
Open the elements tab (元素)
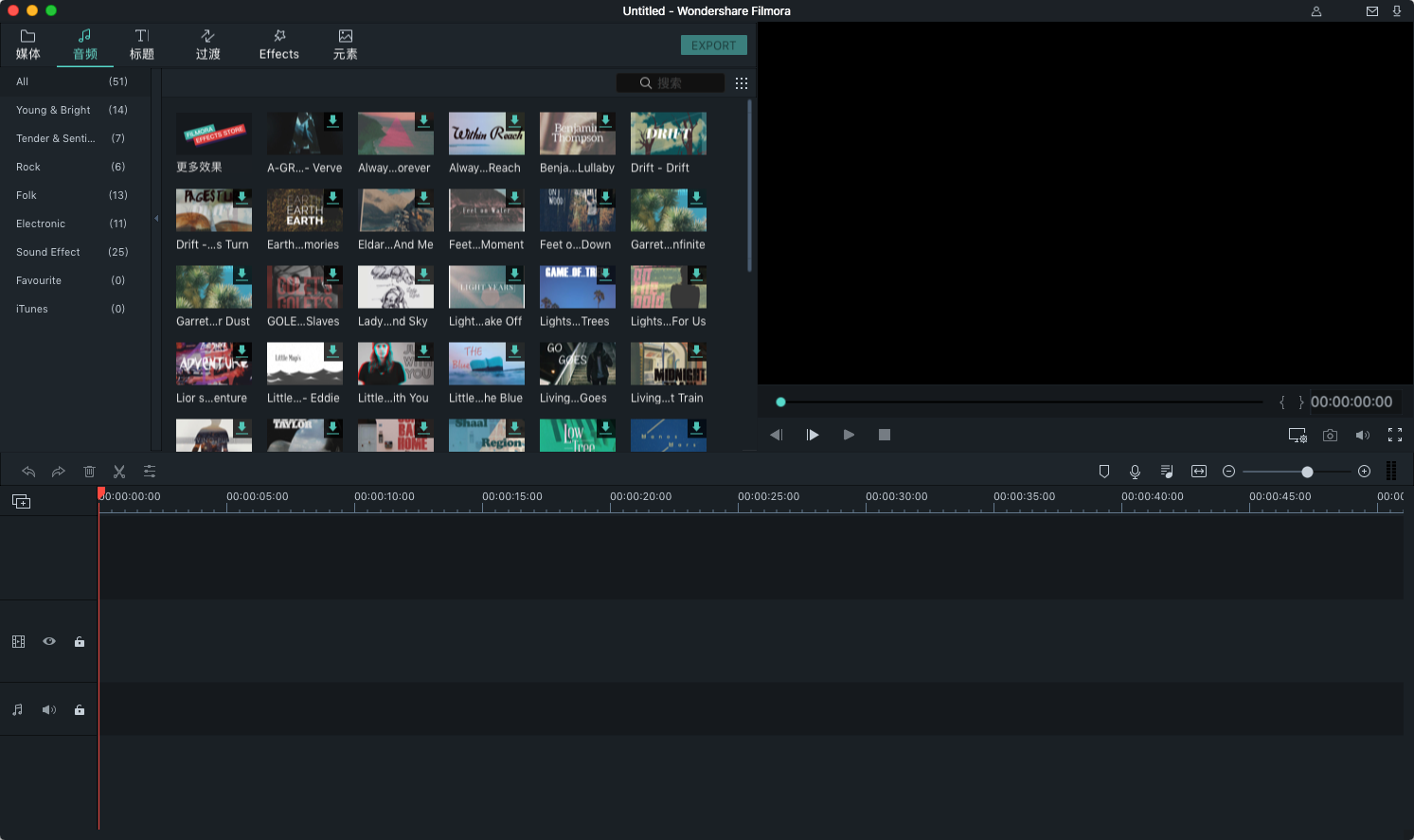pyautogui.click(x=346, y=45)
